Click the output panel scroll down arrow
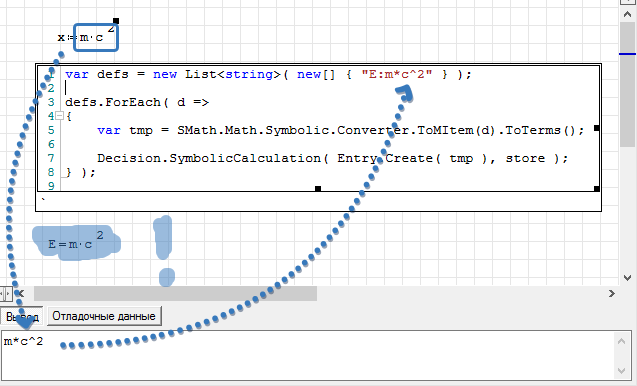637x386 pixels. (x=621, y=371)
